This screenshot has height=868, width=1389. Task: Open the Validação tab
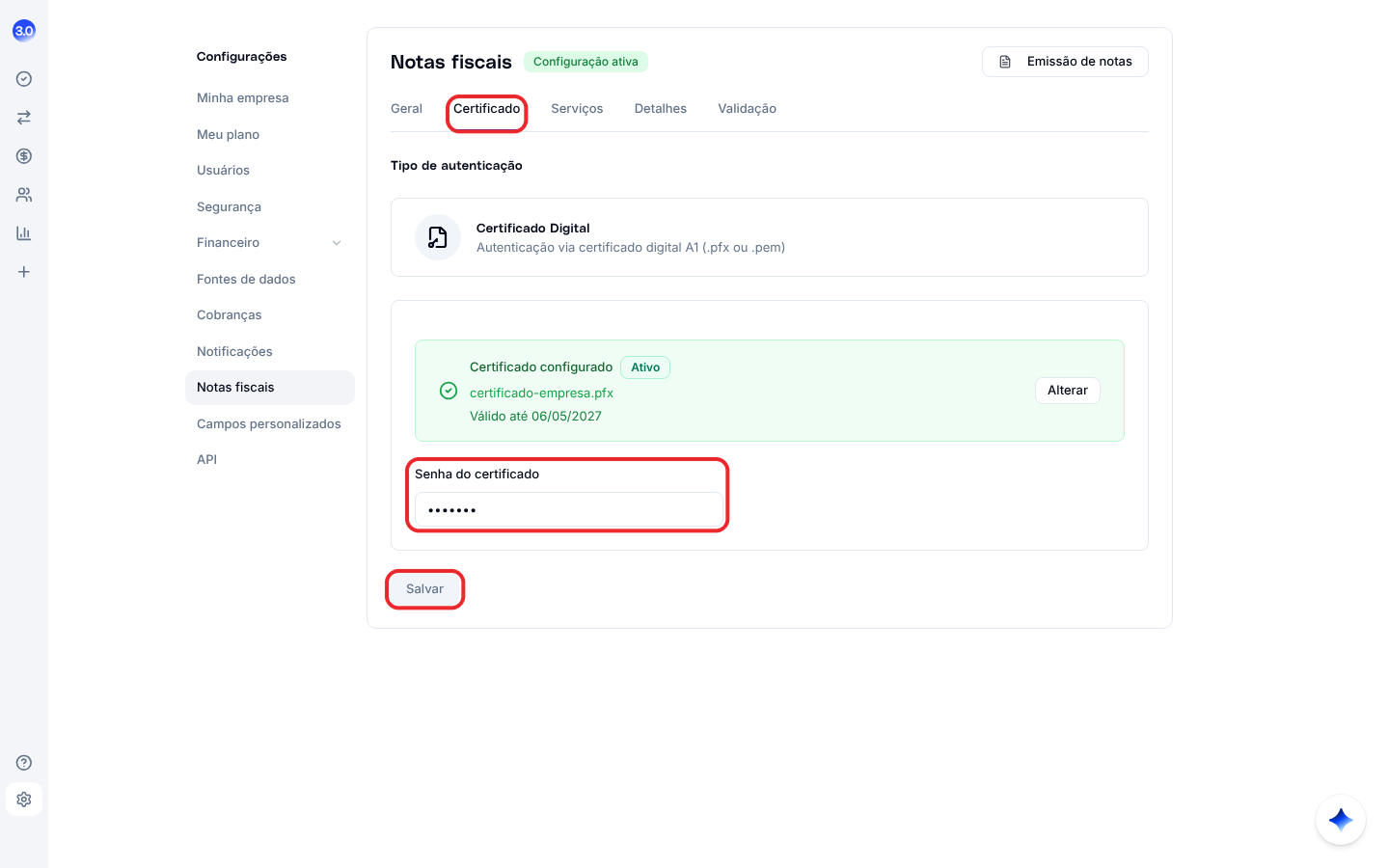(x=748, y=109)
